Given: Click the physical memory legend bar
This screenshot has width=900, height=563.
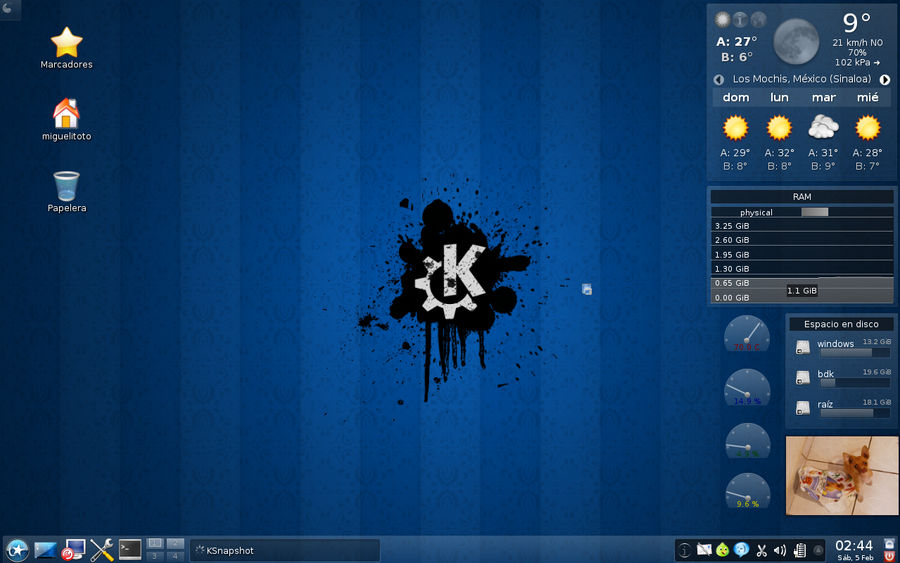Looking at the screenshot, I should point(814,212).
